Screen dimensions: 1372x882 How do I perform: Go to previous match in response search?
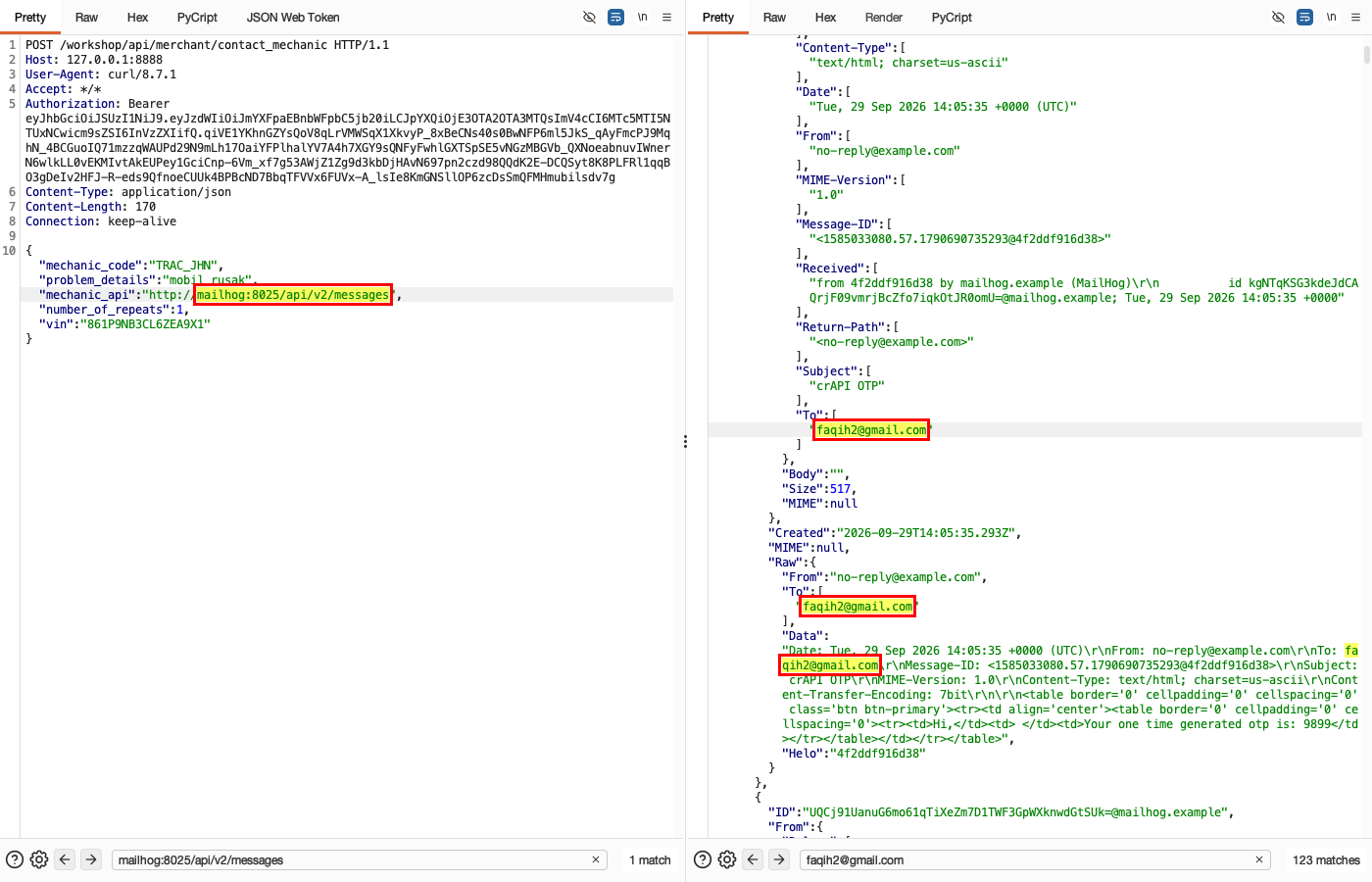(x=753, y=859)
